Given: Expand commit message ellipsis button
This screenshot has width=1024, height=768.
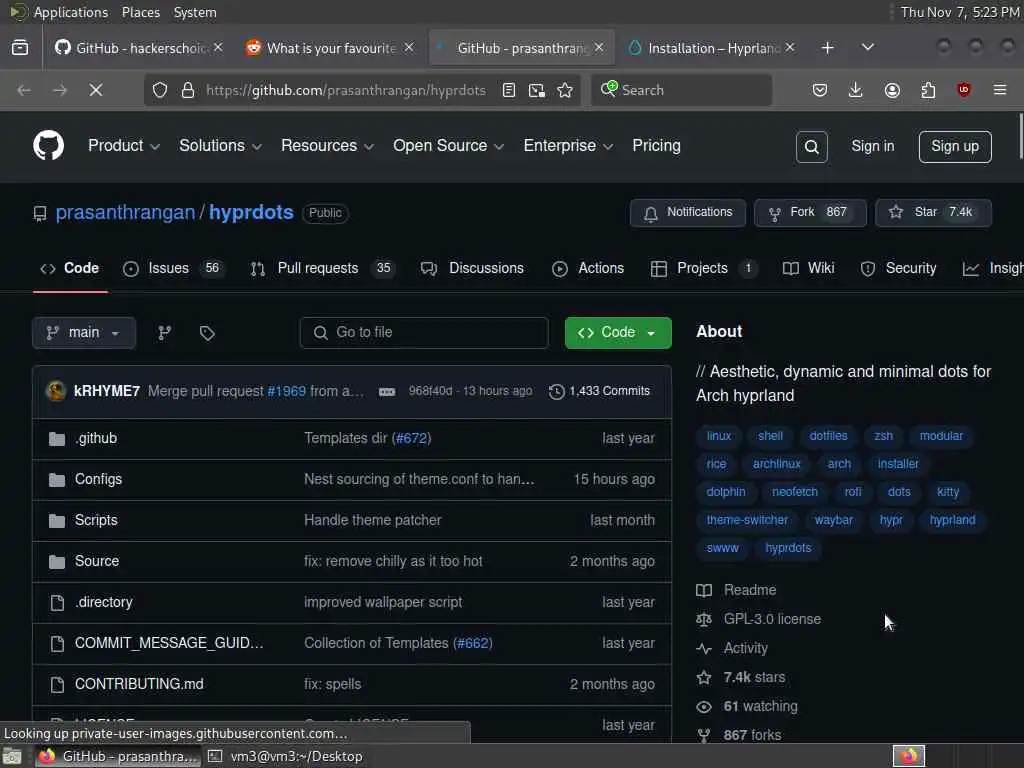Looking at the screenshot, I should point(387,391).
